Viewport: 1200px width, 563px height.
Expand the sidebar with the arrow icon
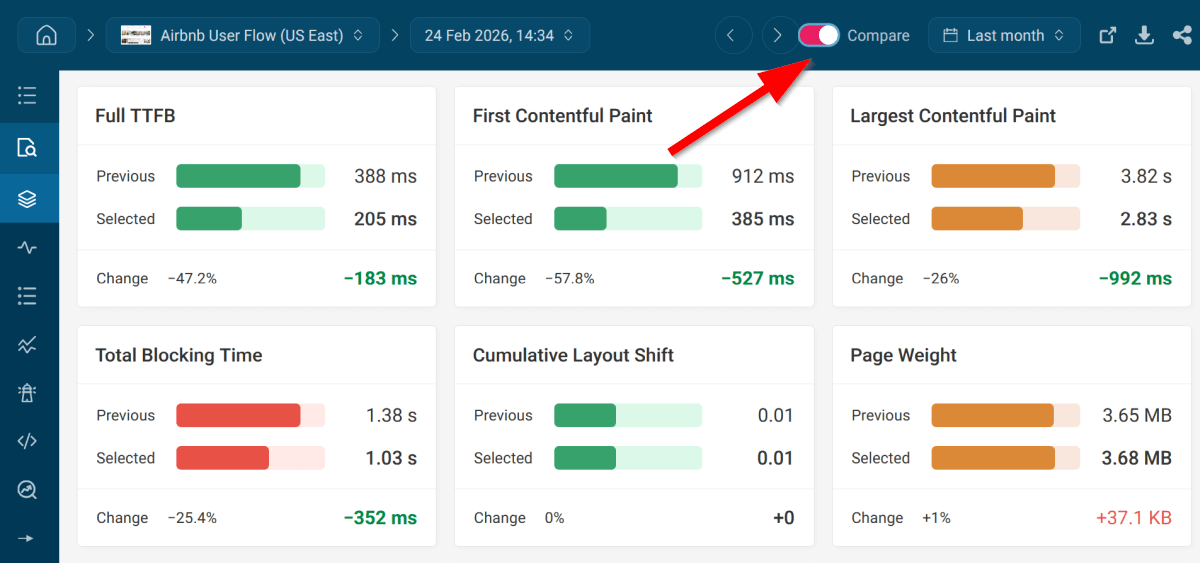(x=27, y=538)
